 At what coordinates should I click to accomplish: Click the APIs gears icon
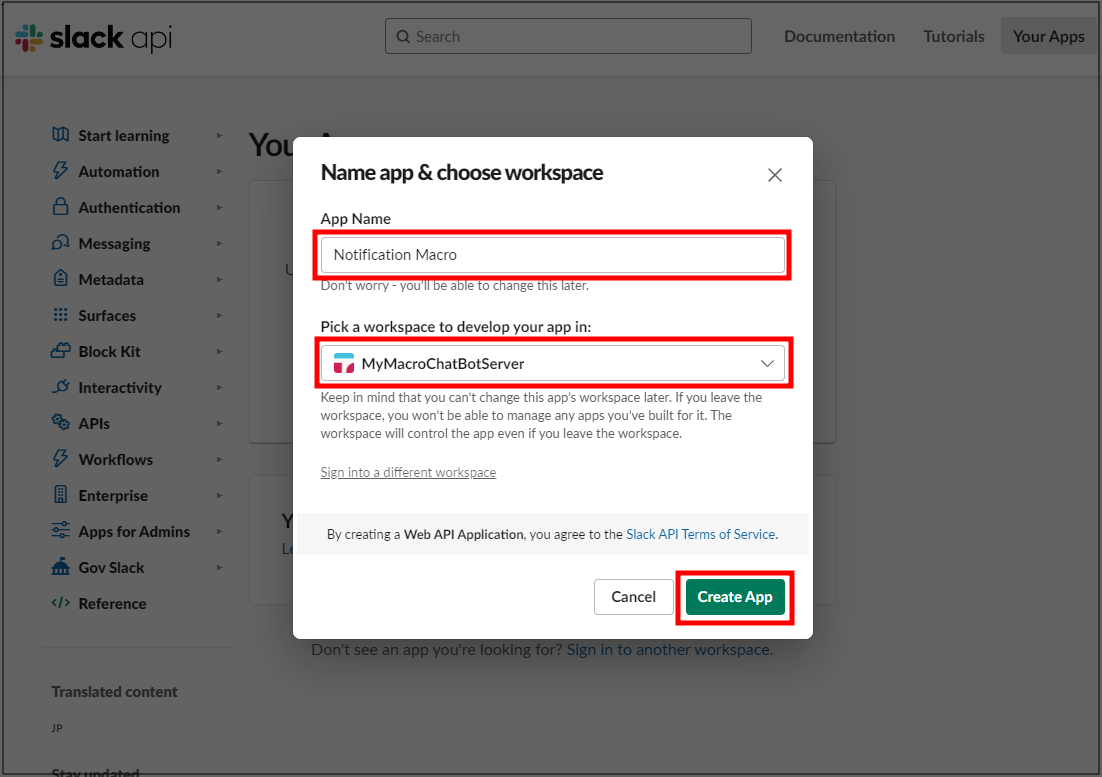click(60, 422)
